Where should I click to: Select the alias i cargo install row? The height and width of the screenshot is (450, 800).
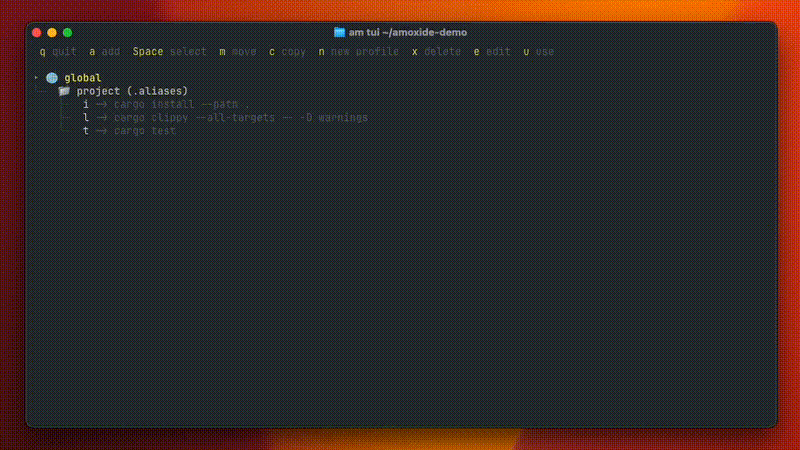[166, 105]
